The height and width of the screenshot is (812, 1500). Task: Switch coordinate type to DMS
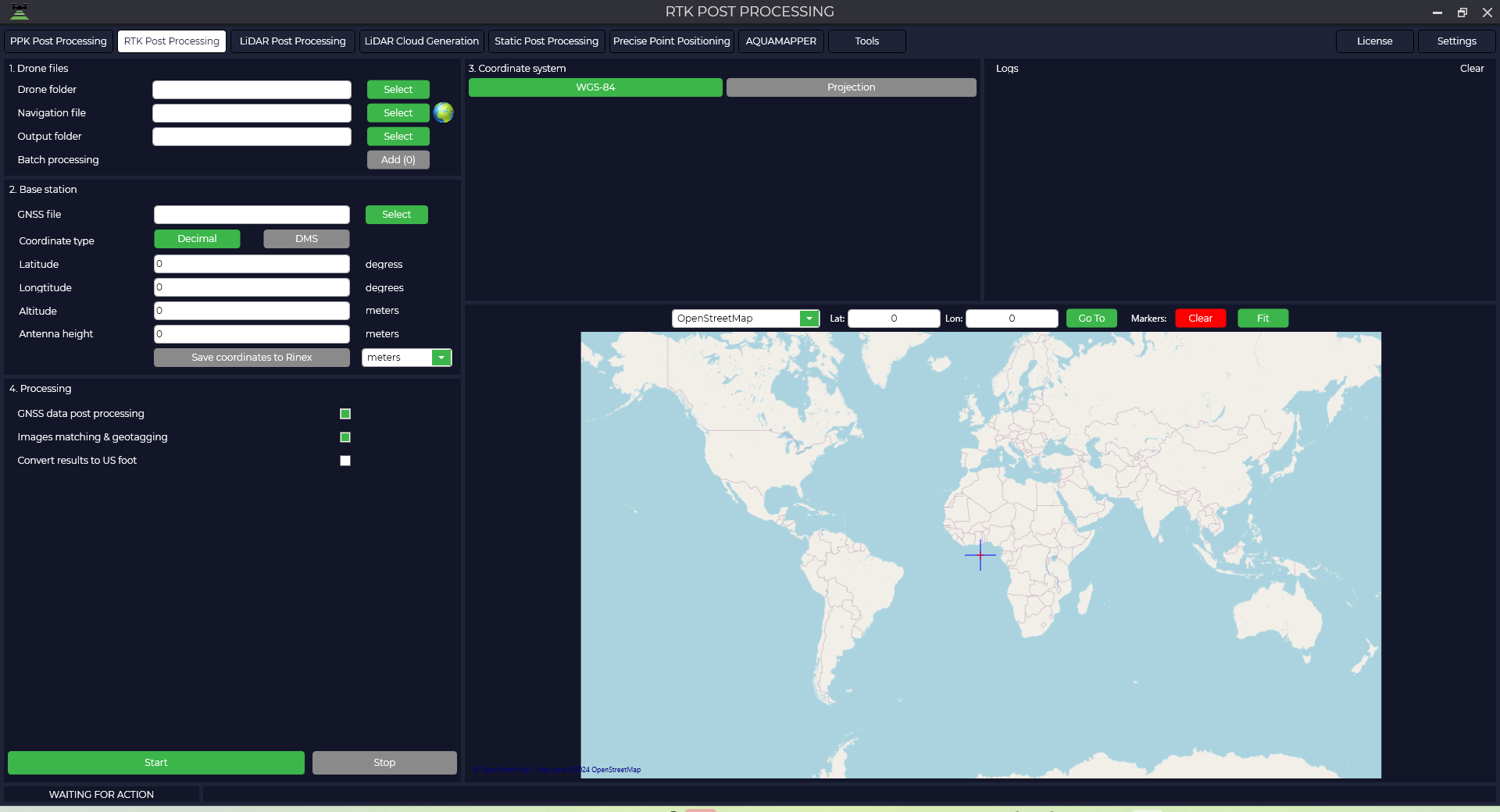point(306,239)
